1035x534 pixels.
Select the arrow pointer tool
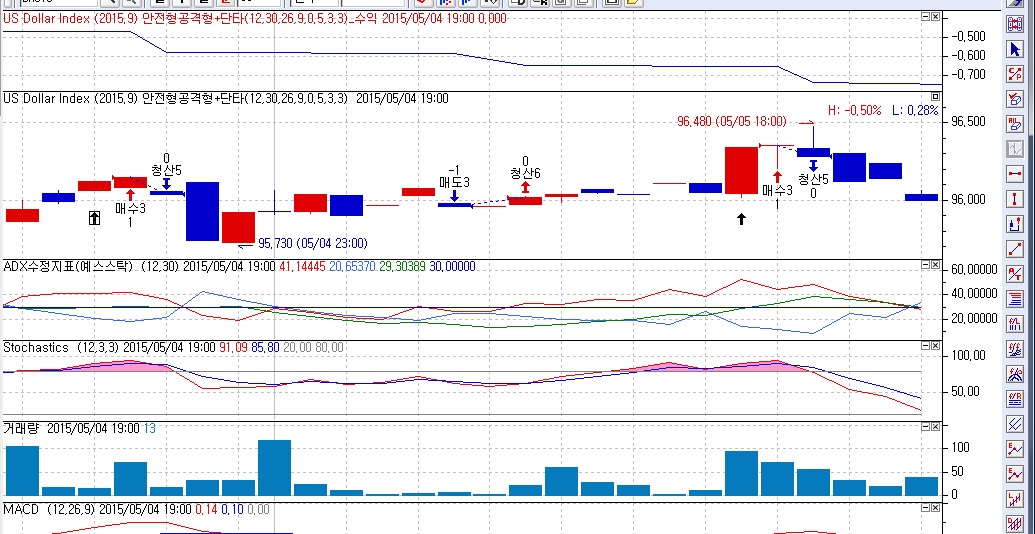click(x=1015, y=50)
